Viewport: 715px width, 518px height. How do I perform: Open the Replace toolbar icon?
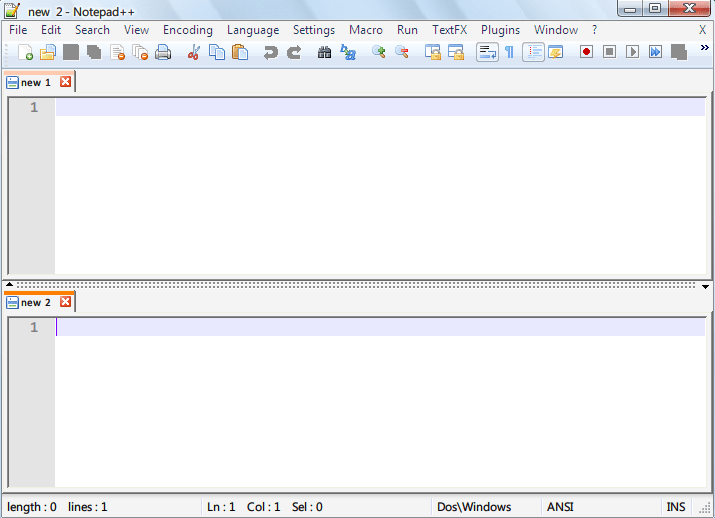click(x=347, y=52)
